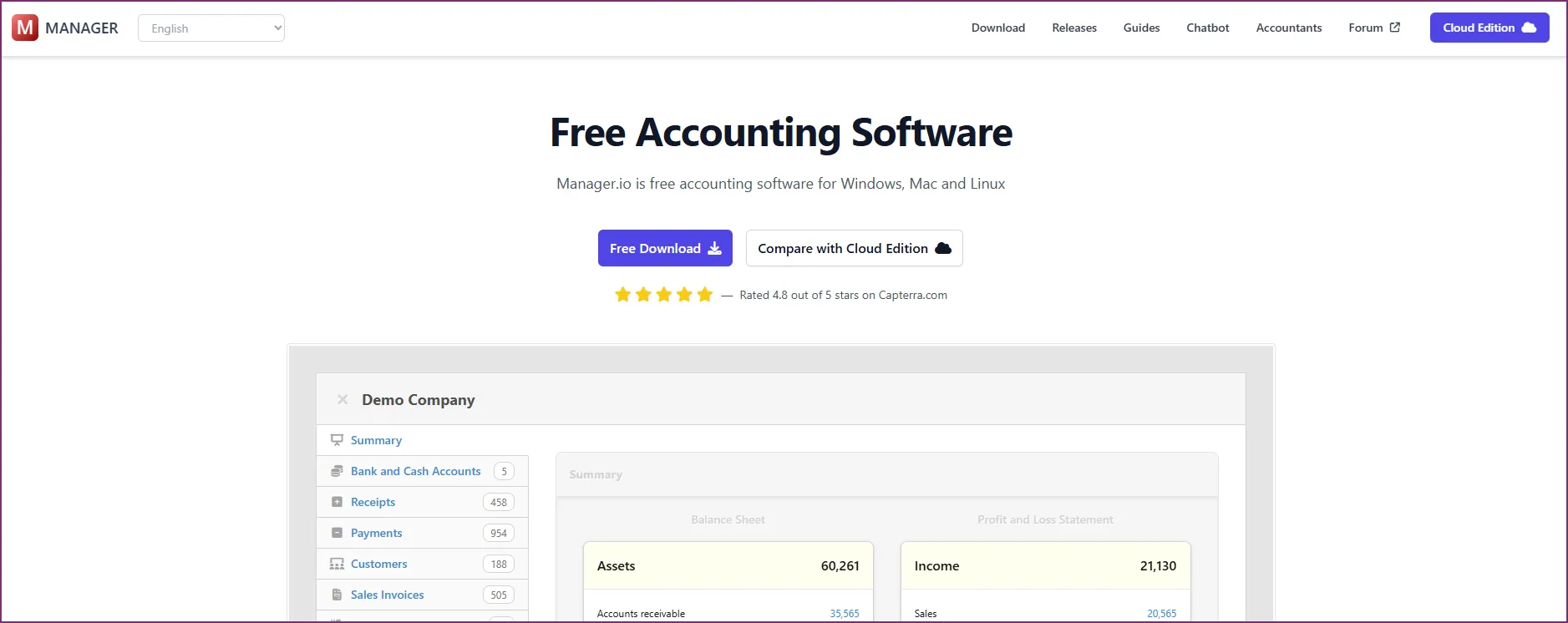Open the Chatbot page
The height and width of the screenshot is (623, 1568).
(x=1208, y=28)
